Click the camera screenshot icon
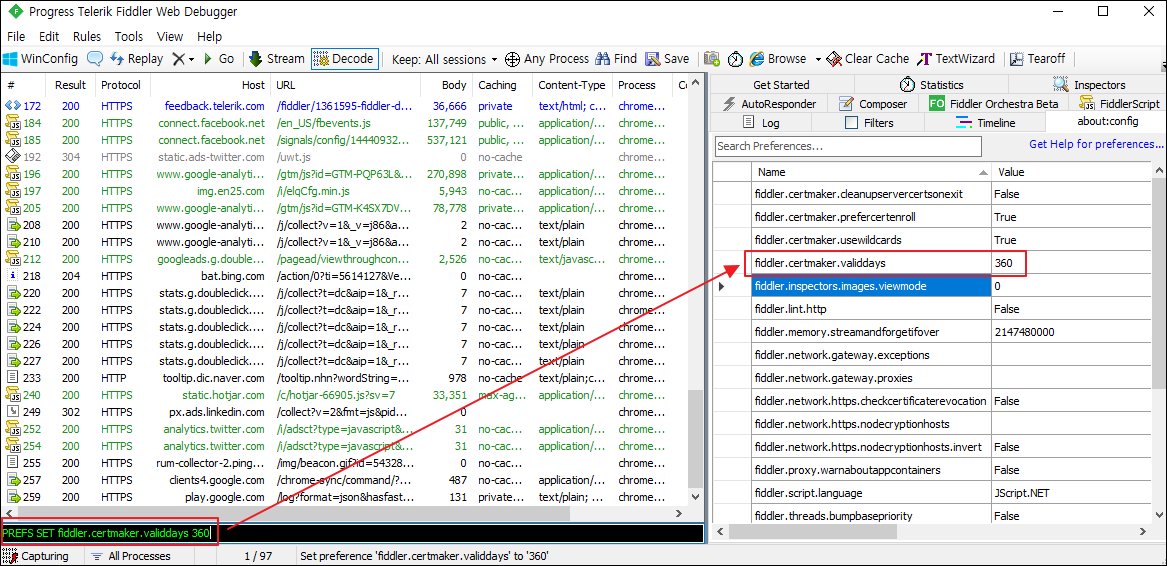The height and width of the screenshot is (566, 1167). click(x=712, y=59)
